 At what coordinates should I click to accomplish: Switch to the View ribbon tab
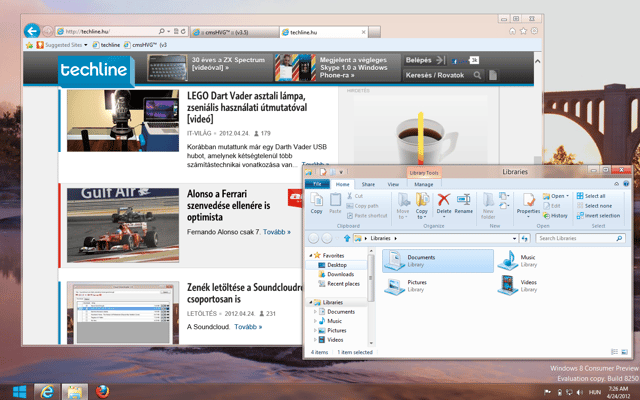pos(393,184)
